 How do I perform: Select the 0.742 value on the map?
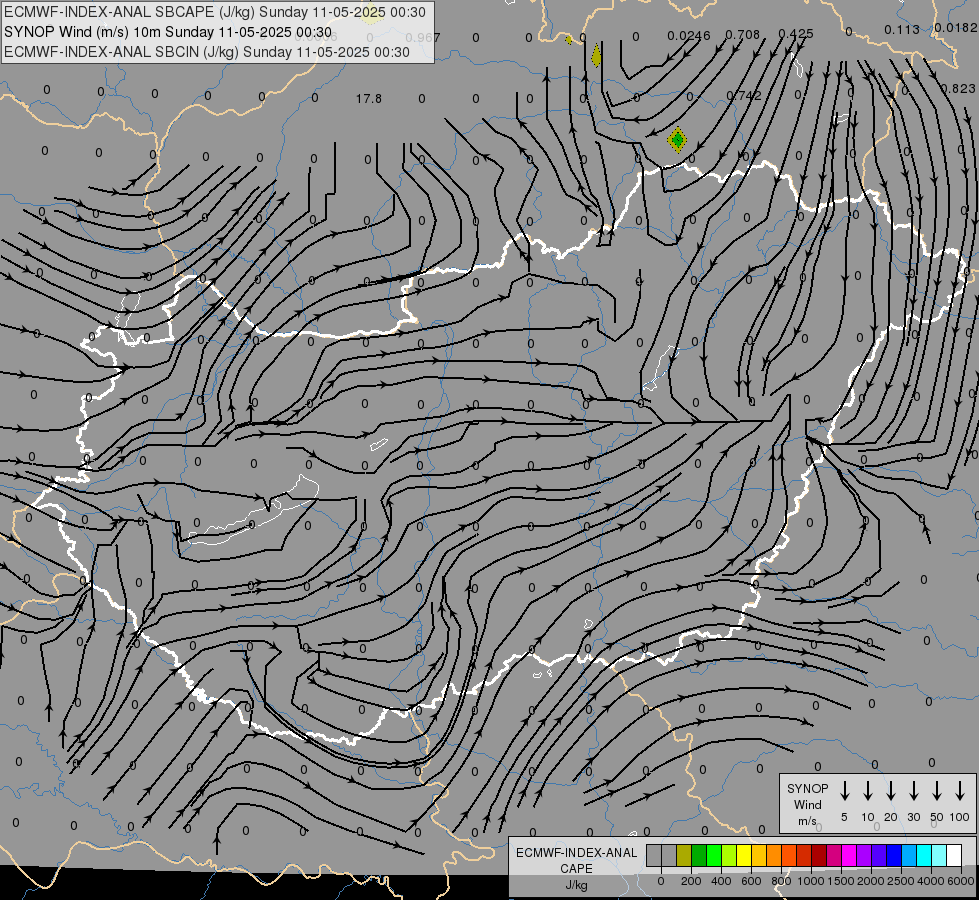(744, 96)
